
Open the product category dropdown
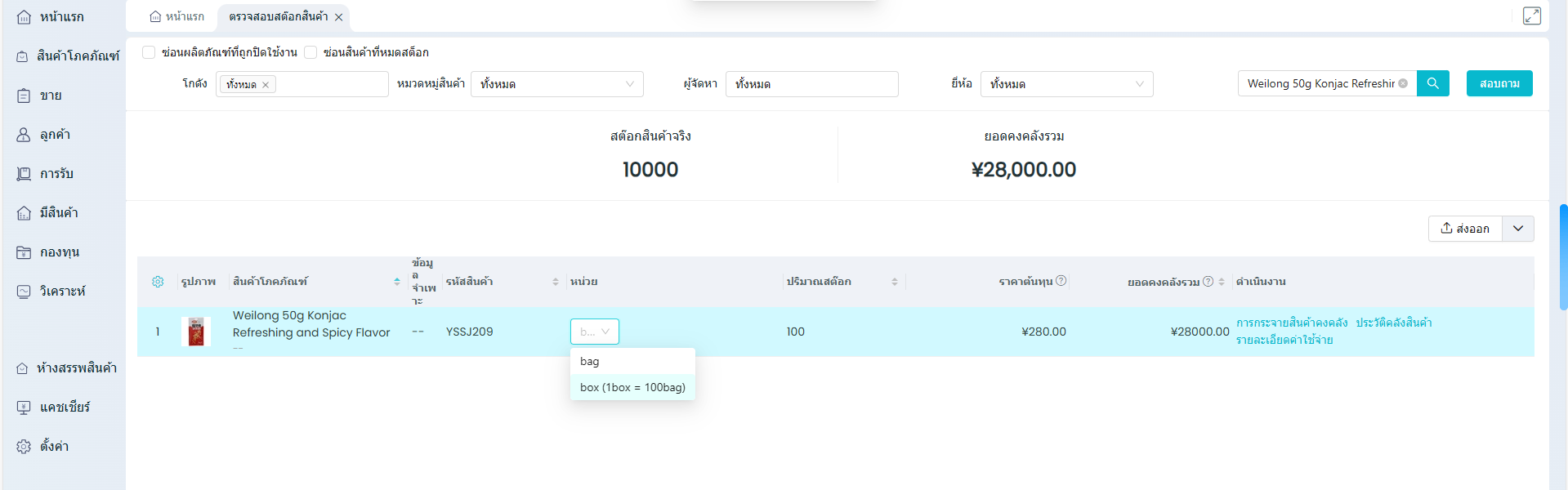[x=556, y=84]
